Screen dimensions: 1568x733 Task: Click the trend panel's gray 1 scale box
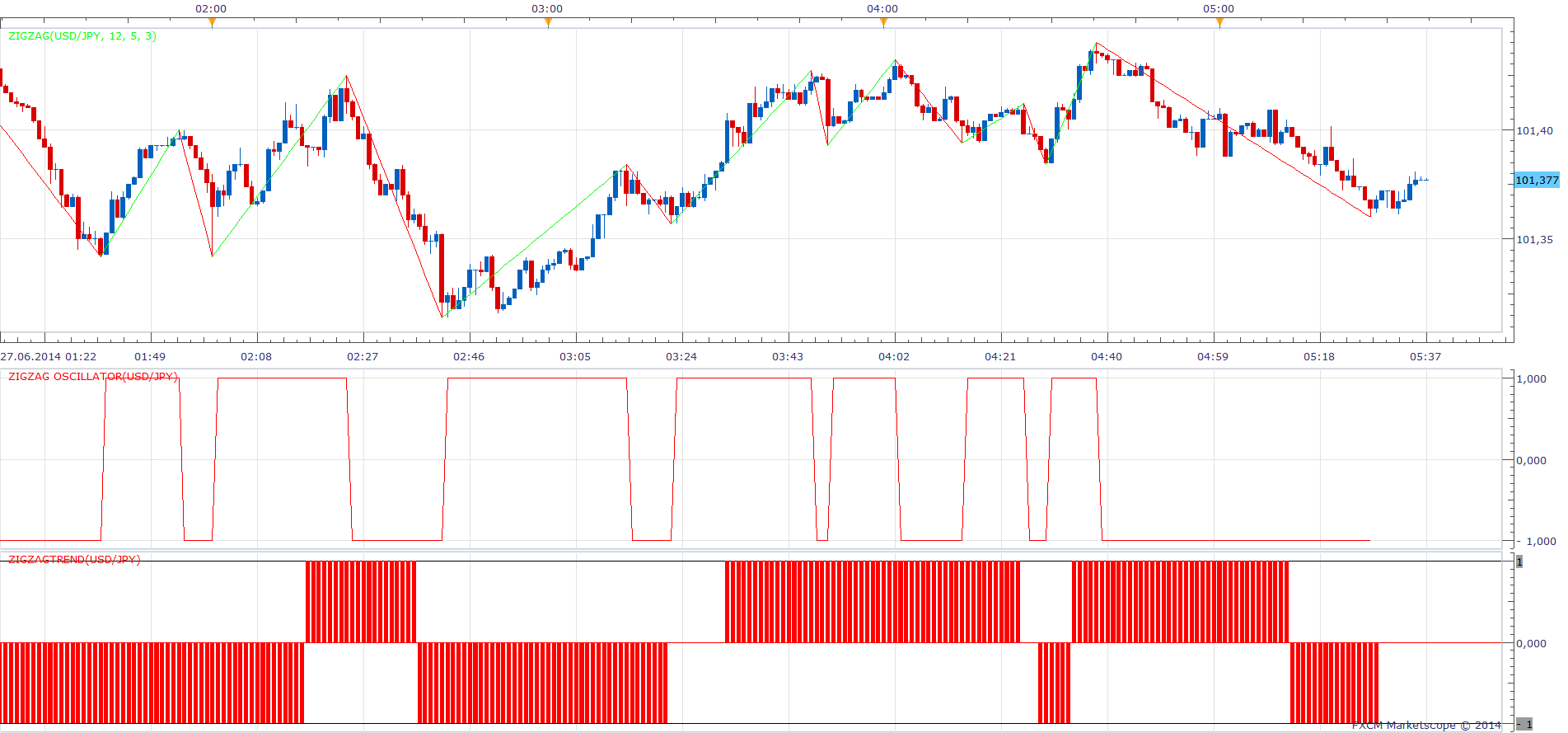[1519, 561]
